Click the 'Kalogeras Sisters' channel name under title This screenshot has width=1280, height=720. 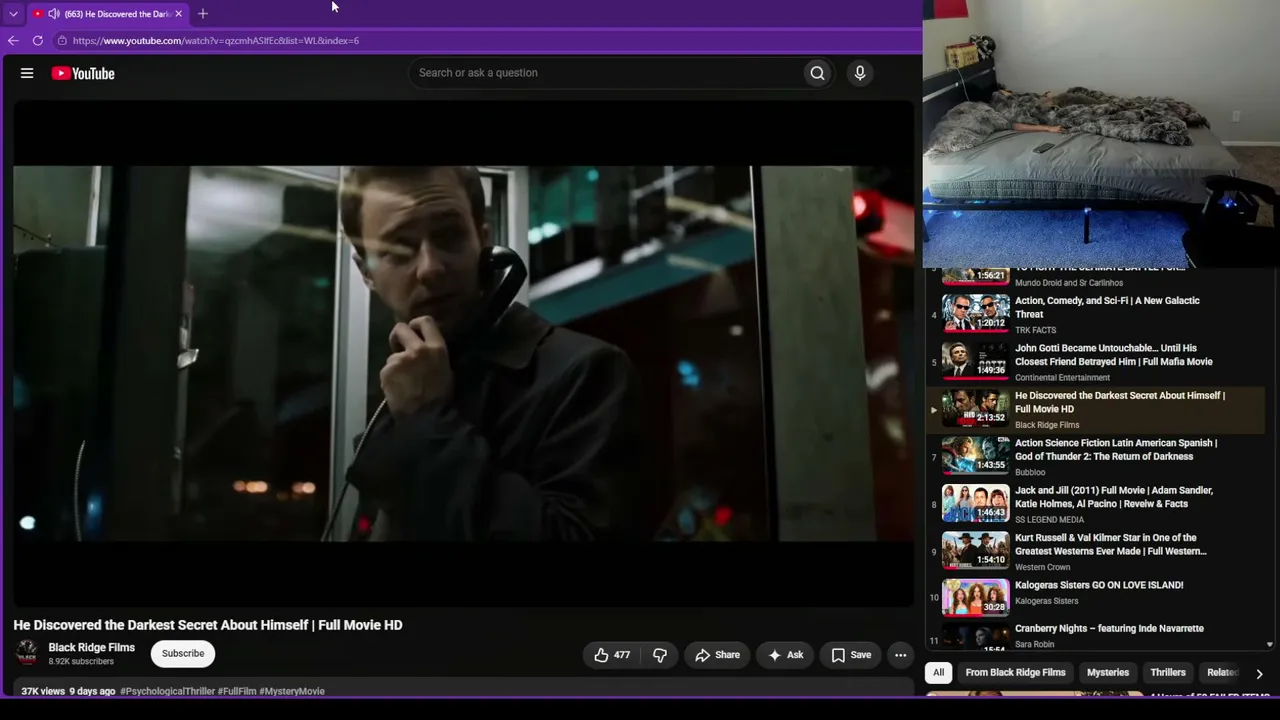pyautogui.click(x=1046, y=601)
